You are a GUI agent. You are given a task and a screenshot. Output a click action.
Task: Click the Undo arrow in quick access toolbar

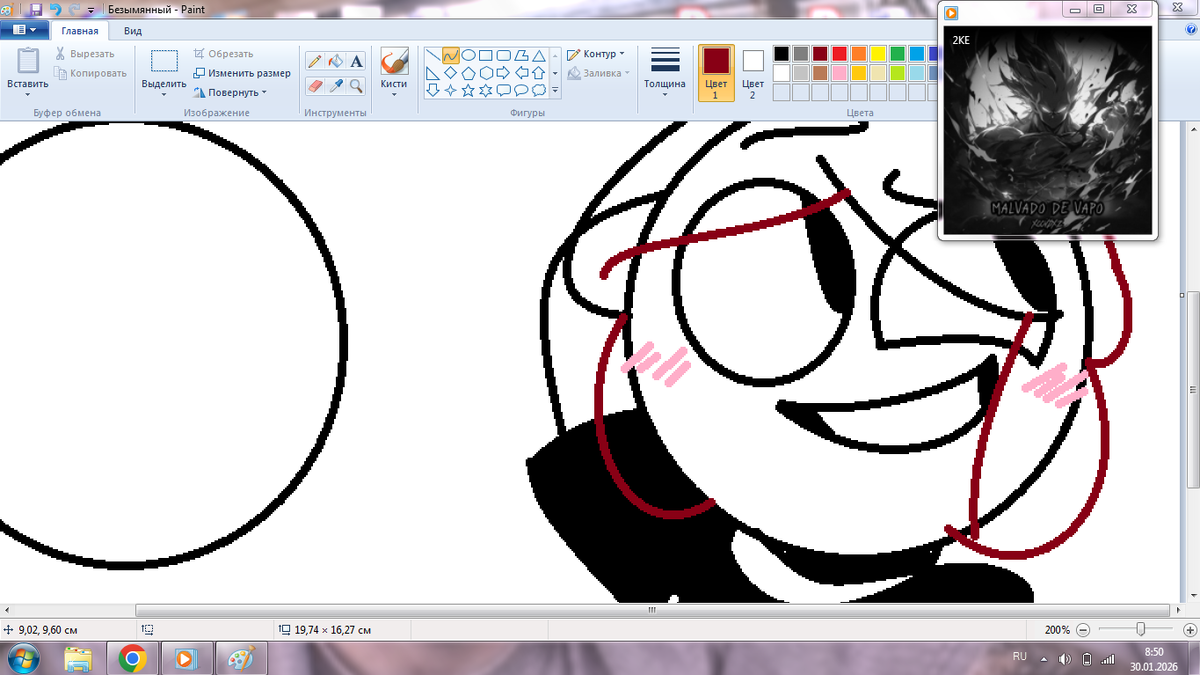[55, 9]
